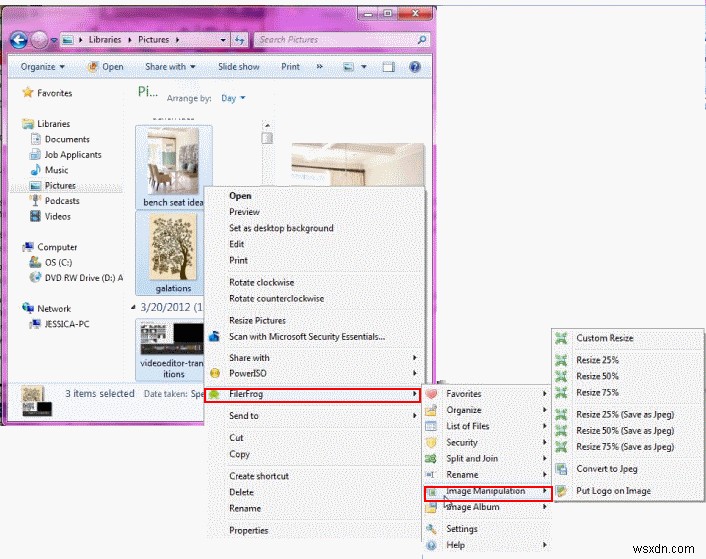Image resolution: width=706 pixels, height=559 pixels.
Task: Click the Forward navigation arrow
Action: [39, 40]
